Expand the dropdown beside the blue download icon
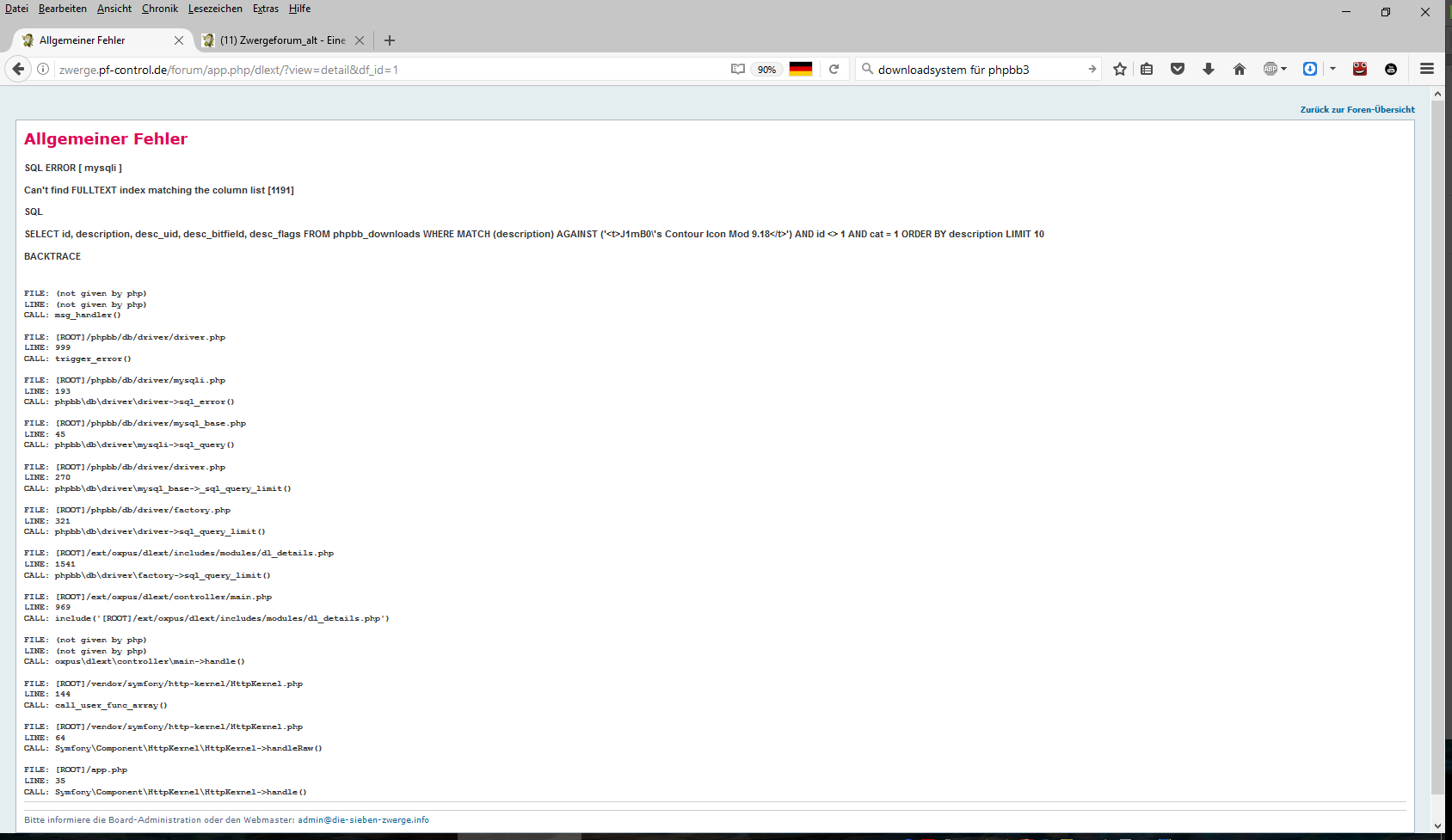1452x840 pixels. pos(1332,69)
